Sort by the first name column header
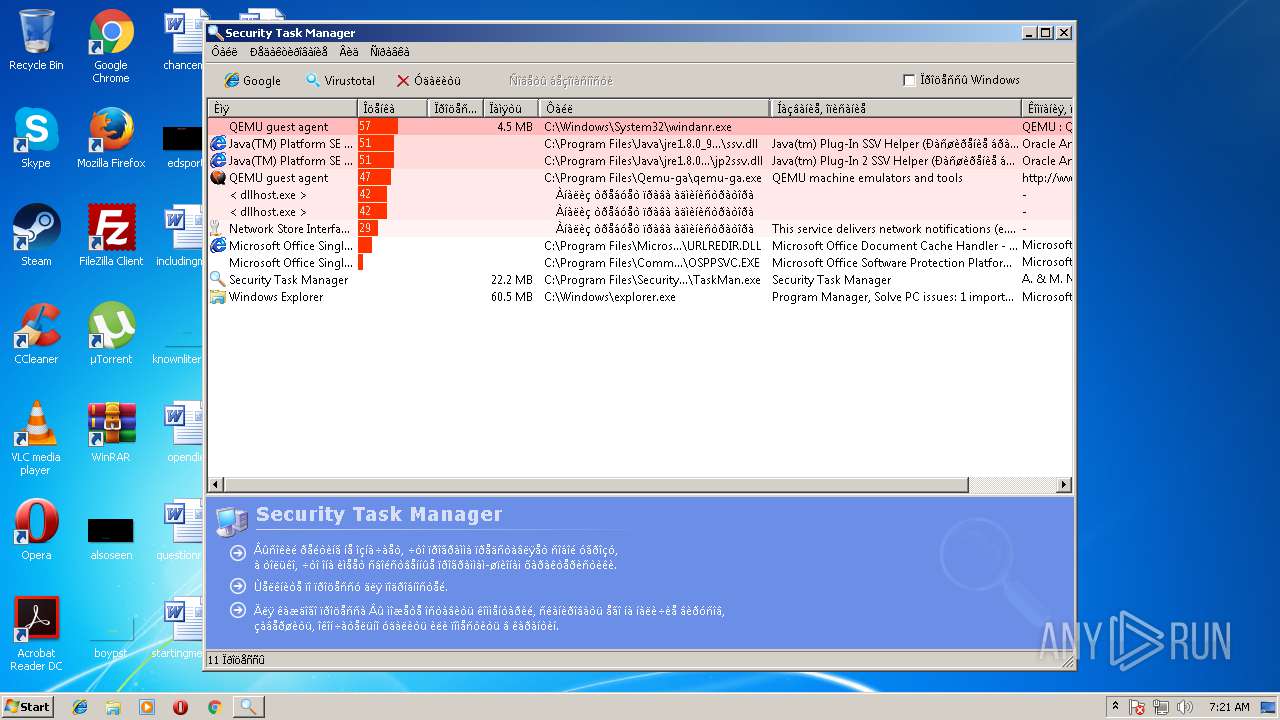The width and height of the screenshot is (1280, 720). pos(282,108)
